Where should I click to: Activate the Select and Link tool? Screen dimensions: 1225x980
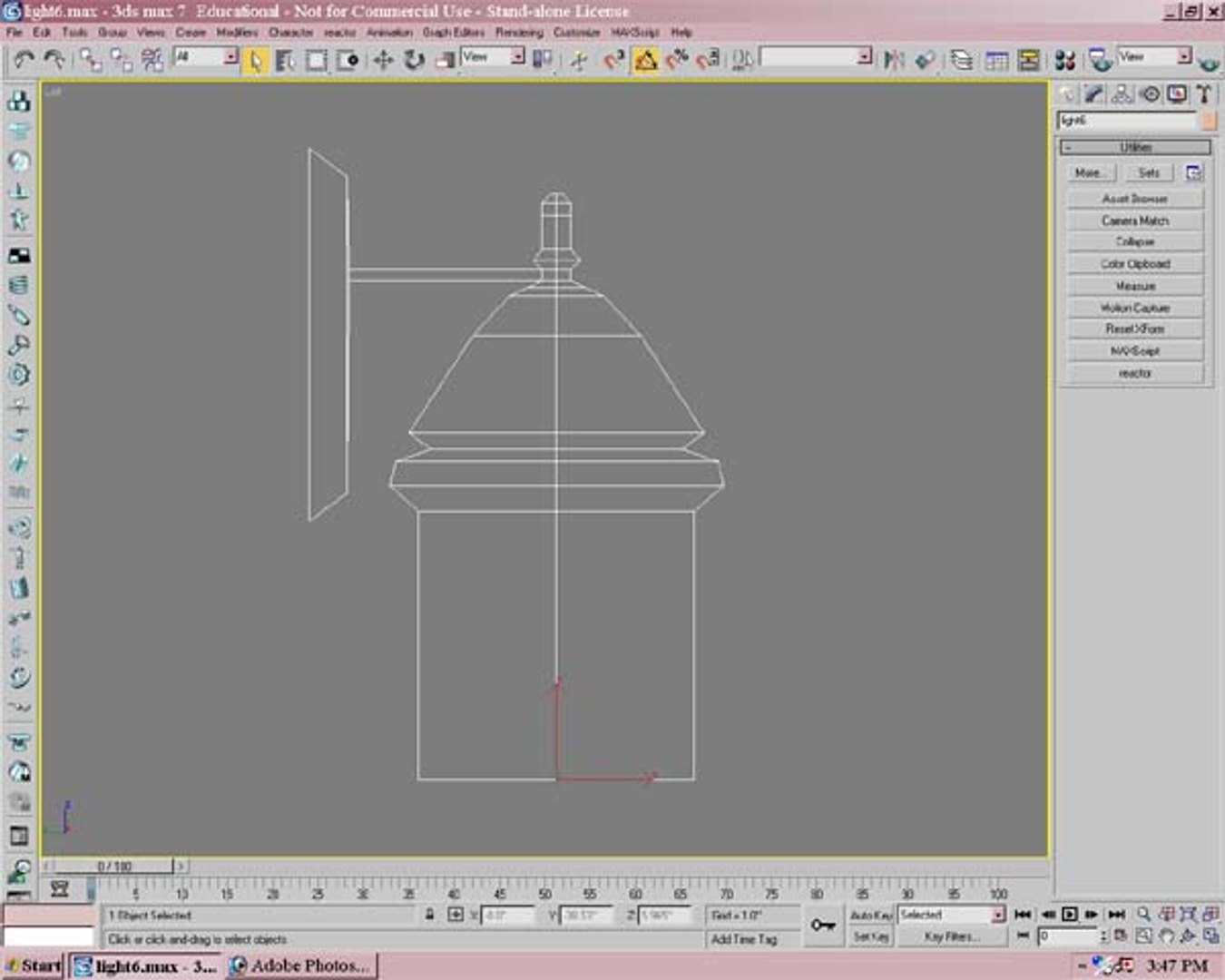coord(90,60)
